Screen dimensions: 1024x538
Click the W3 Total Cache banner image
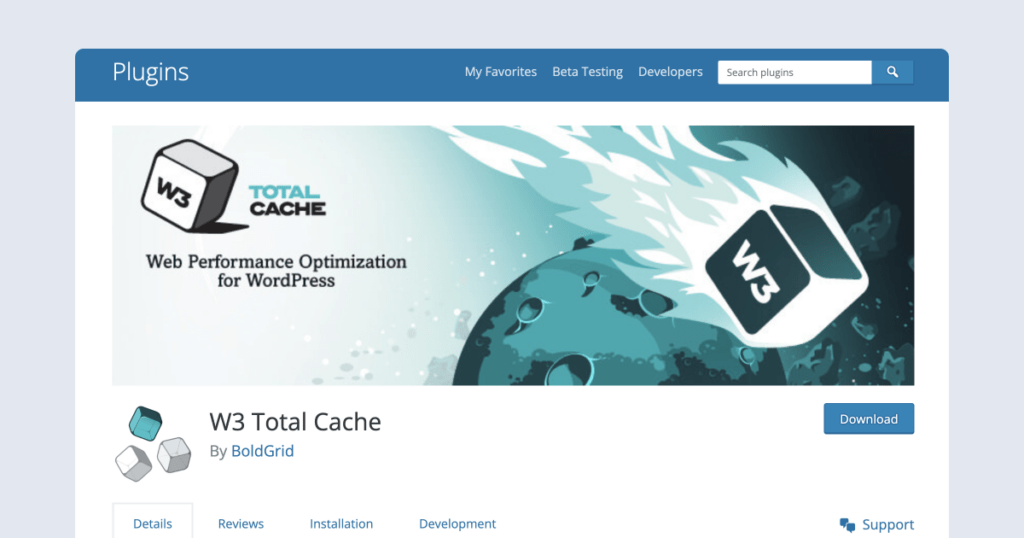(x=513, y=255)
